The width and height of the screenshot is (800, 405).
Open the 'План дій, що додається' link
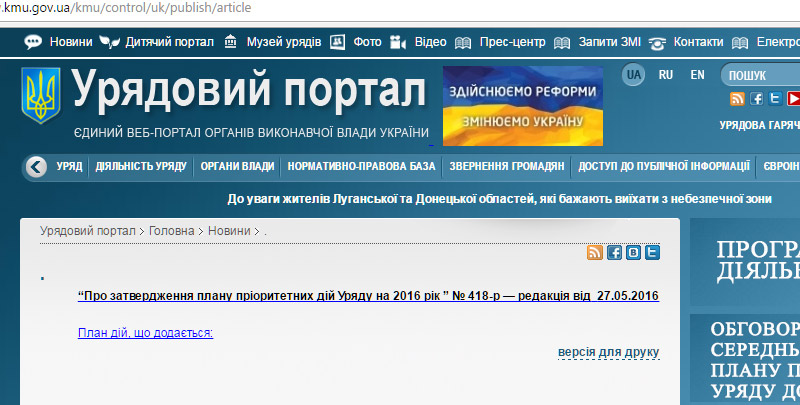(145, 332)
